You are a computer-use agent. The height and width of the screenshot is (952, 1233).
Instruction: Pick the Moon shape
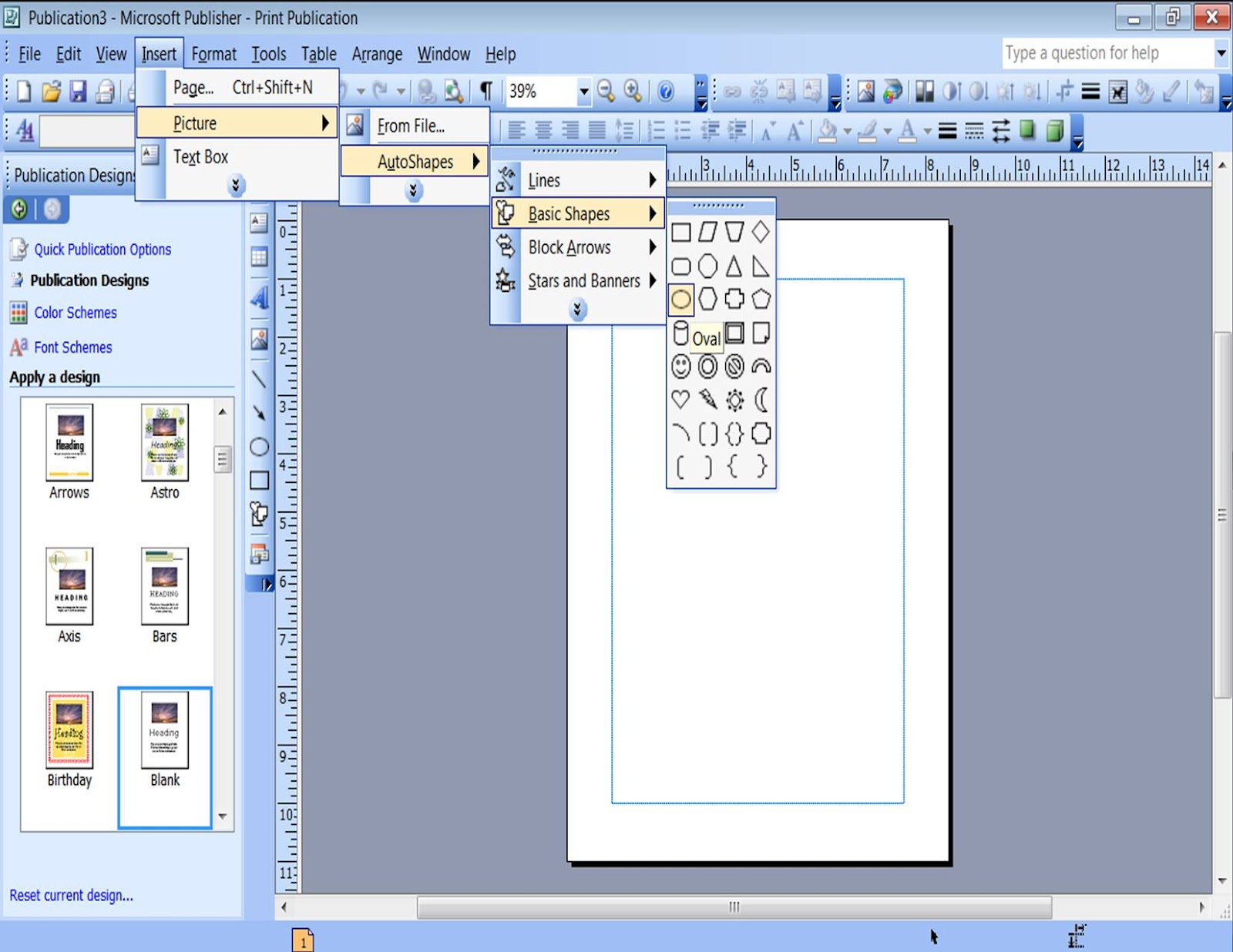[761, 400]
